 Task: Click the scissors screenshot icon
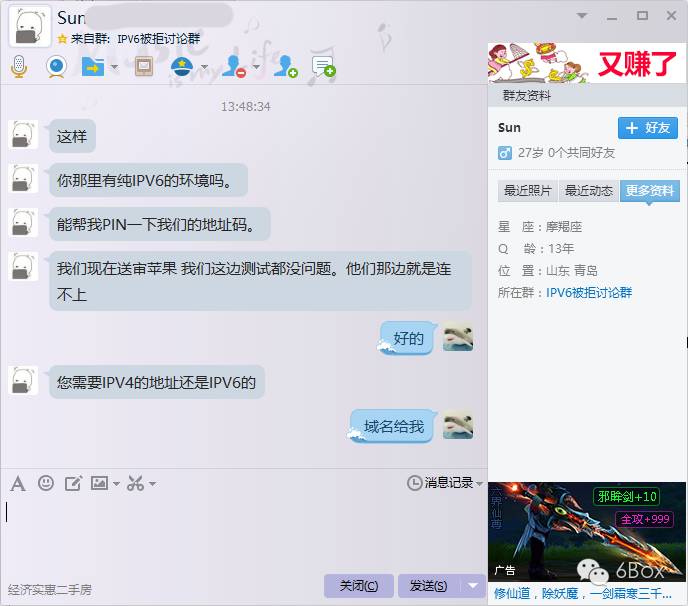point(135,483)
